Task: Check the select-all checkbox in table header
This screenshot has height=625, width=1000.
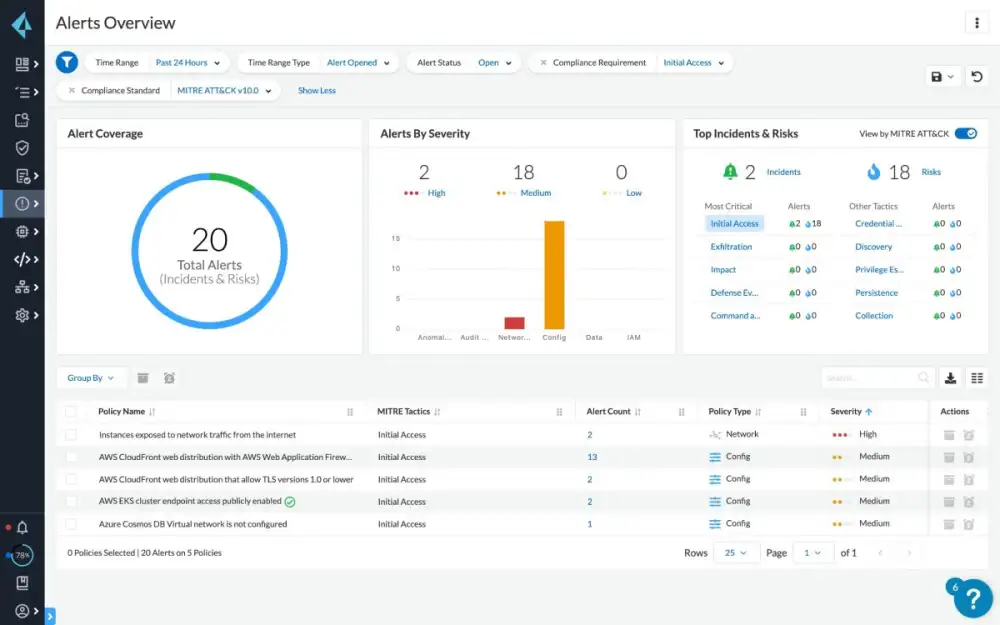Action: coord(70,411)
